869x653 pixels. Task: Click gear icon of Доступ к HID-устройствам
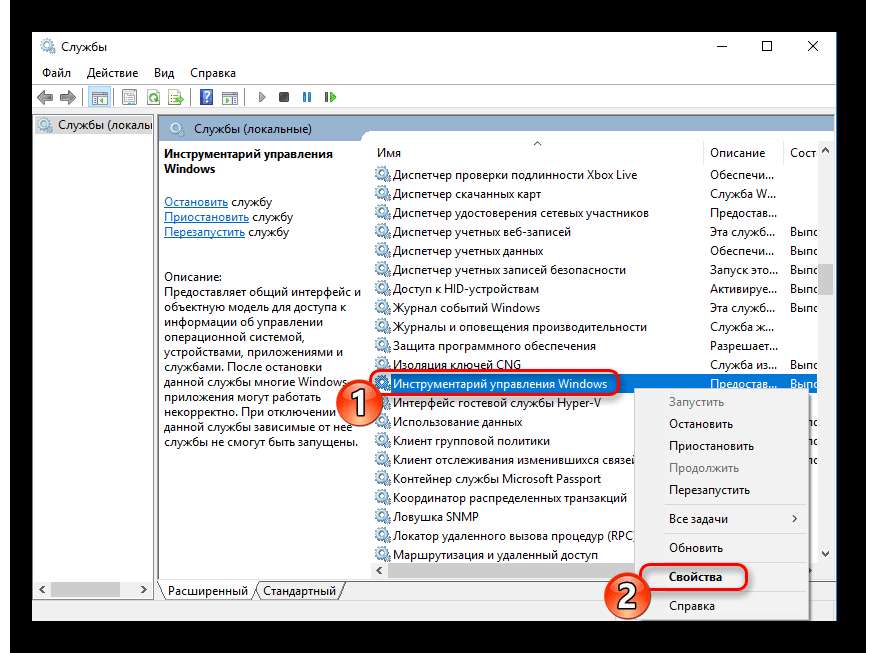(x=382, y=288)
